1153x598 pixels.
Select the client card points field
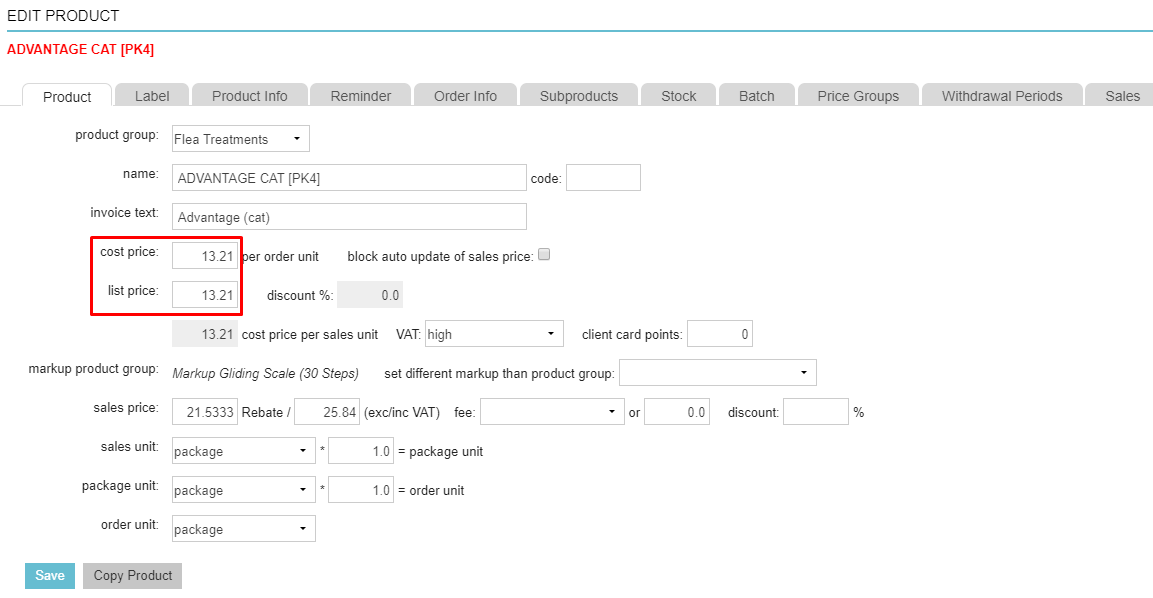[719, 334]
